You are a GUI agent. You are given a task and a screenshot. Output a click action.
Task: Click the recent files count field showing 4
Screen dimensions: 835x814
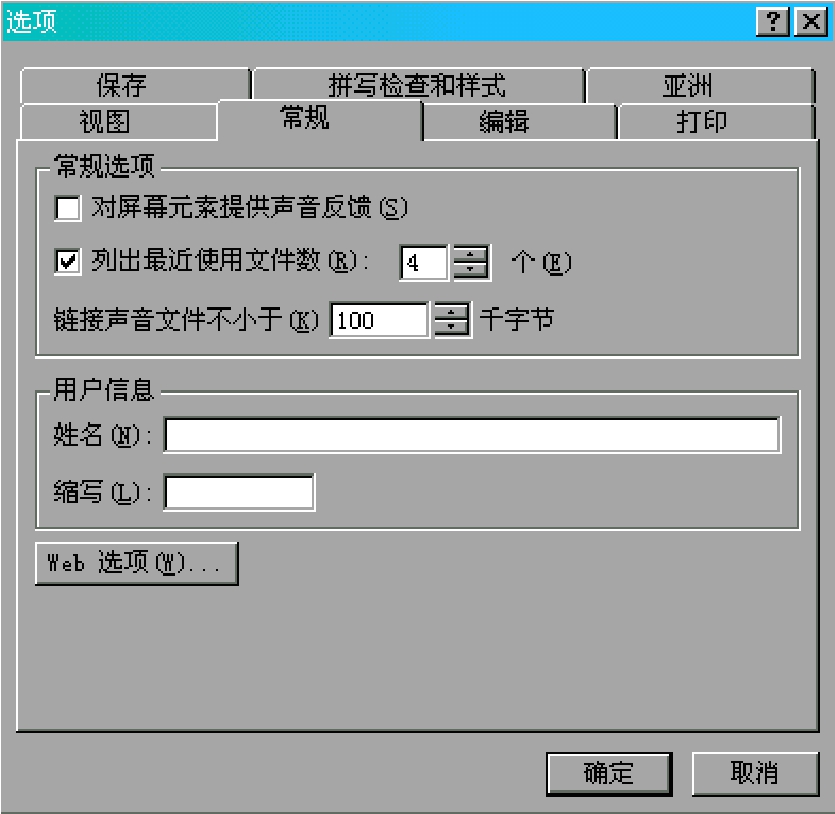tap(424, 262)
